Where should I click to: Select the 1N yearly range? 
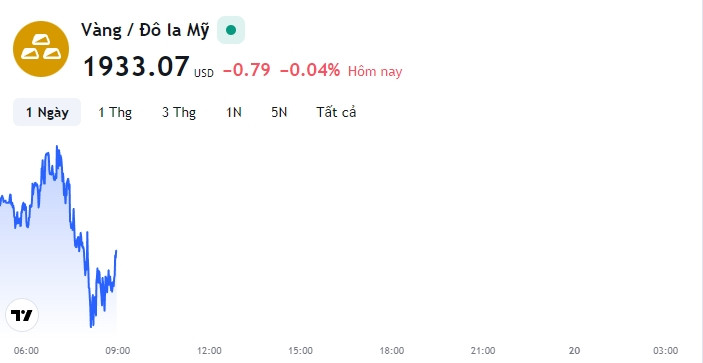tap(234, 112)
